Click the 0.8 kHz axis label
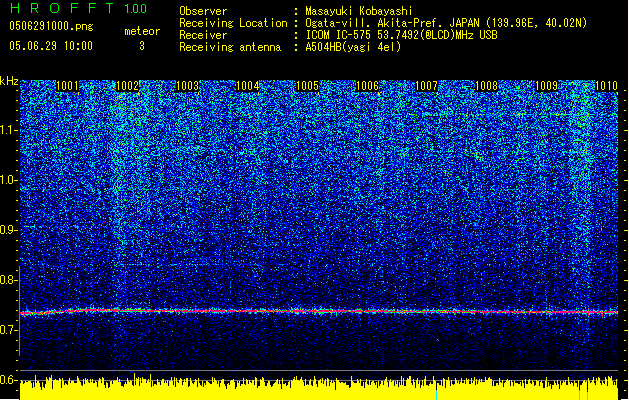 click(x=9, y=280)
